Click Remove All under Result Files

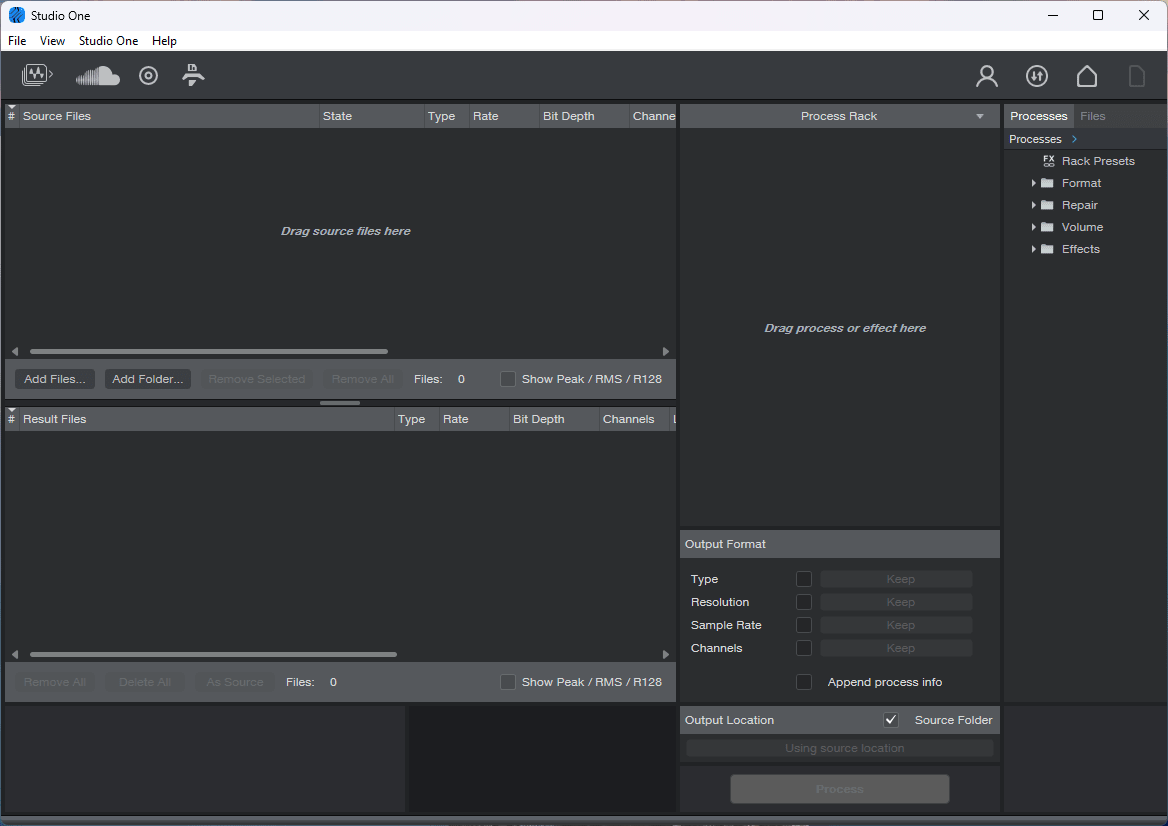click(55, 682)
